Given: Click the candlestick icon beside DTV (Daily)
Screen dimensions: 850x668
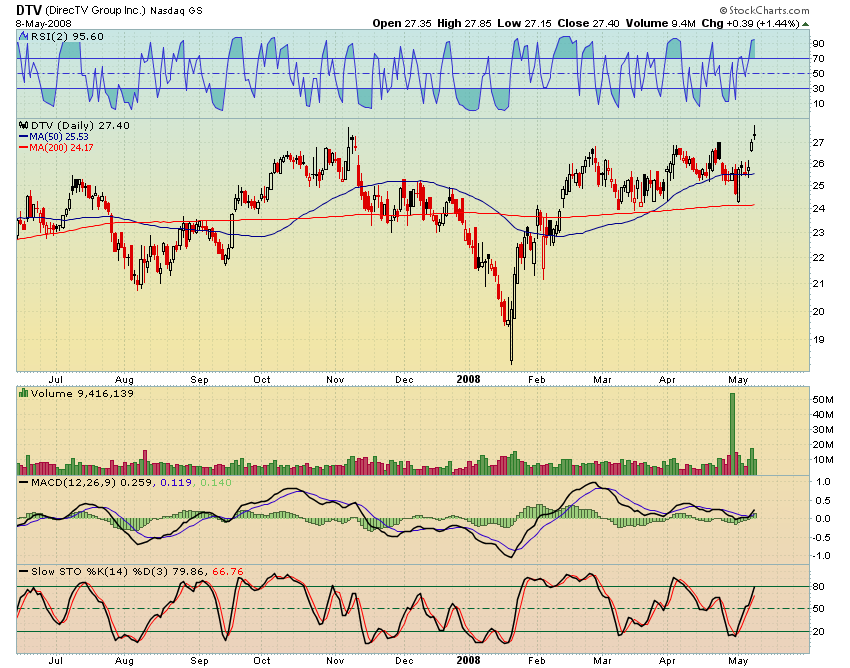Looking at the screenshot, I should [24, 125].
